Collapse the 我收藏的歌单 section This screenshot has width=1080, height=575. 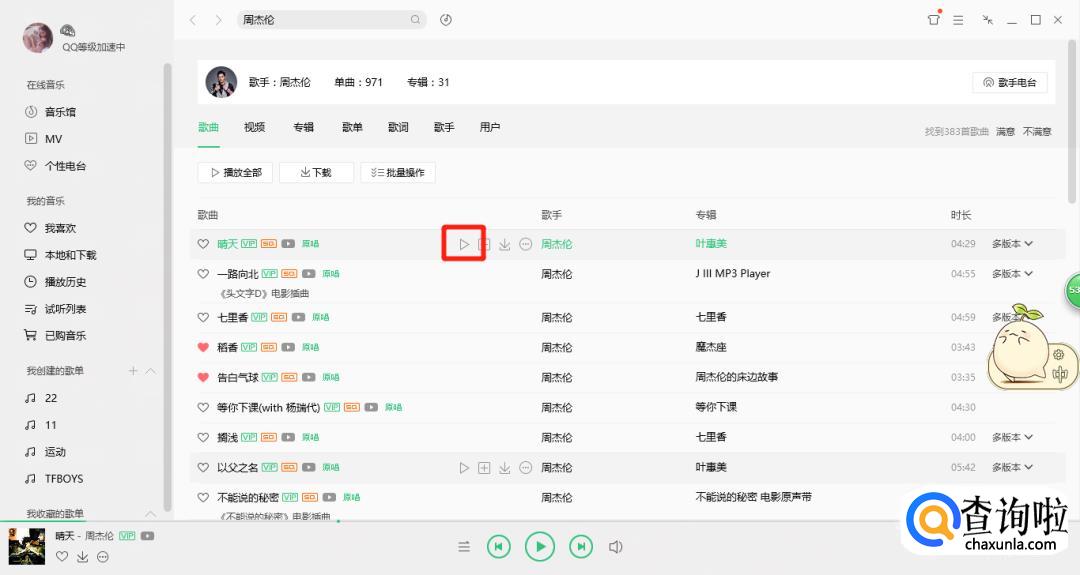pos(150,514)
